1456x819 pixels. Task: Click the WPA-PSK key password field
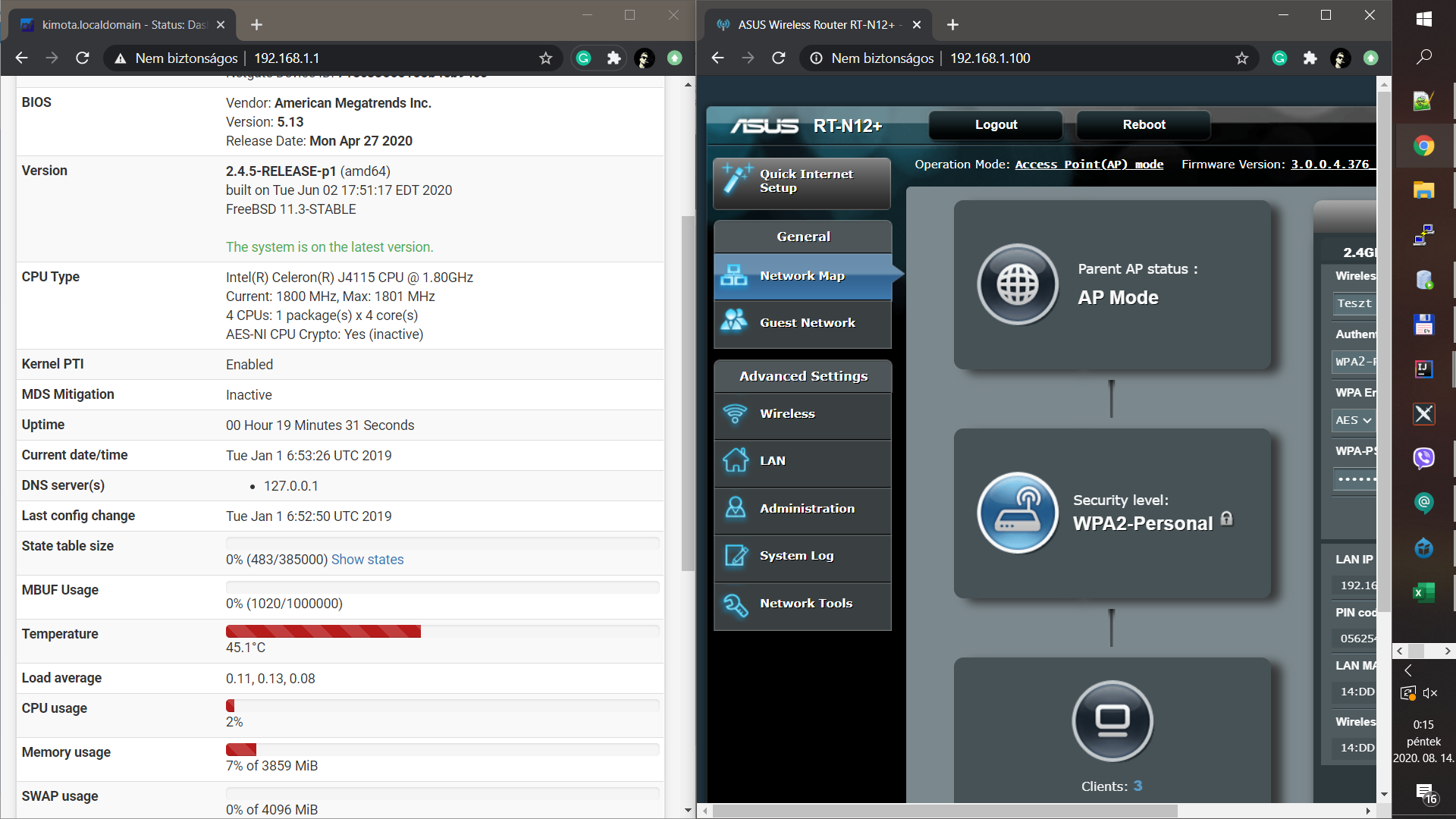(1354, 479)
